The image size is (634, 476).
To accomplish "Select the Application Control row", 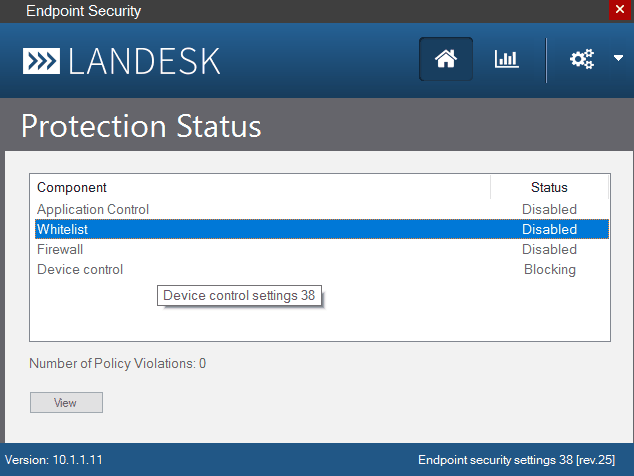I will [x=93, y=209].
